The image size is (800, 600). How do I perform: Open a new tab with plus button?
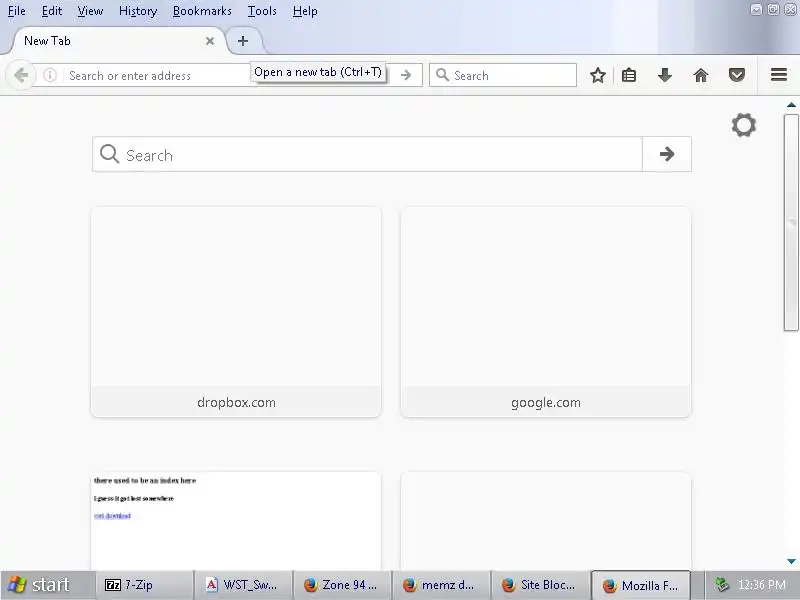pyautogui.click(x=243, y=41)
